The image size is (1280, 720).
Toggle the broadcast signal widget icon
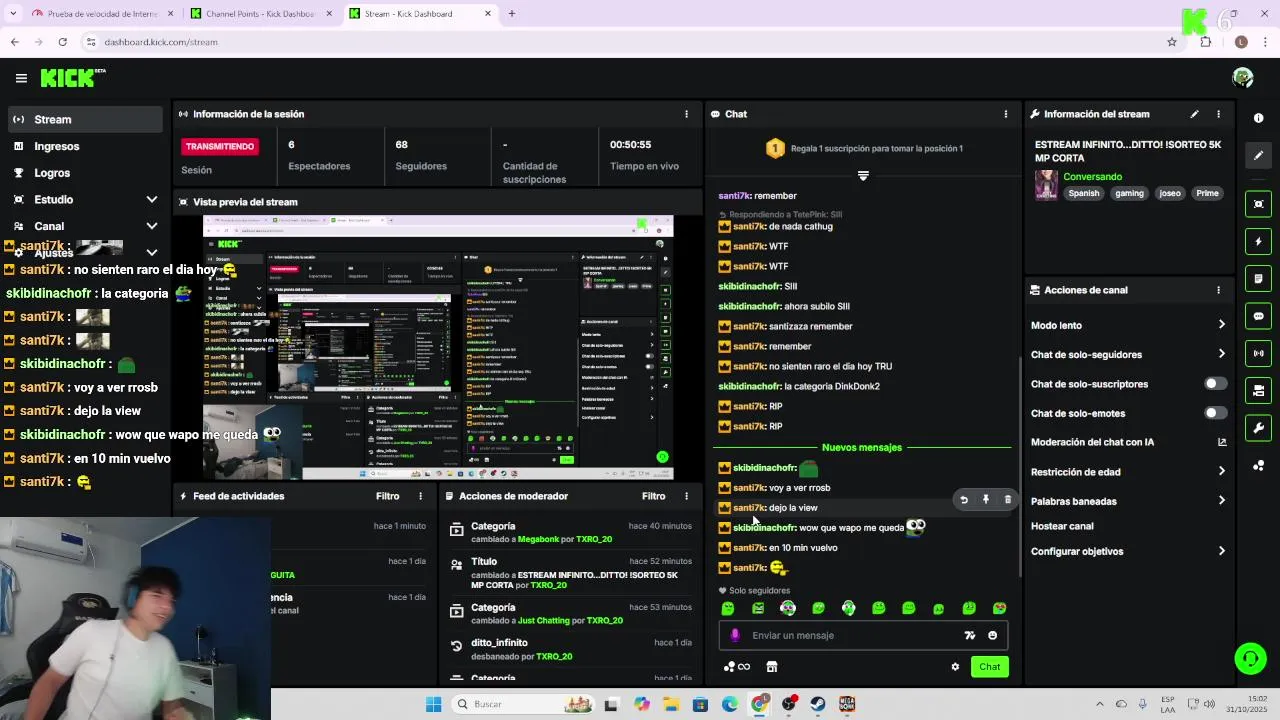[x=1258, y=353]
